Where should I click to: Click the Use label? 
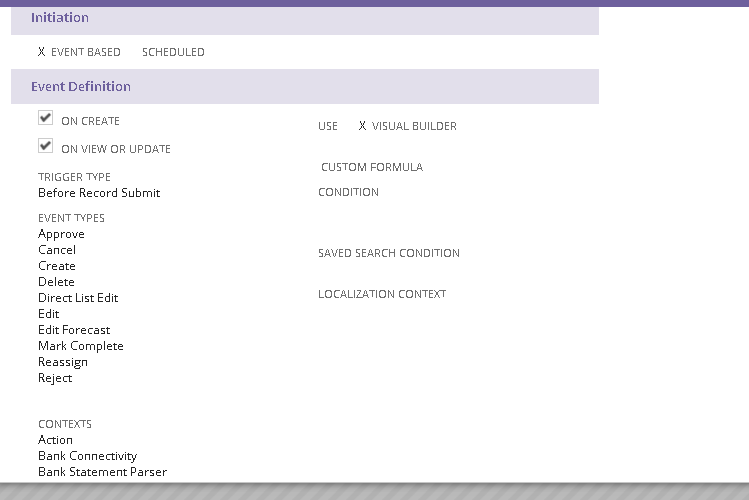click(328, 126)
